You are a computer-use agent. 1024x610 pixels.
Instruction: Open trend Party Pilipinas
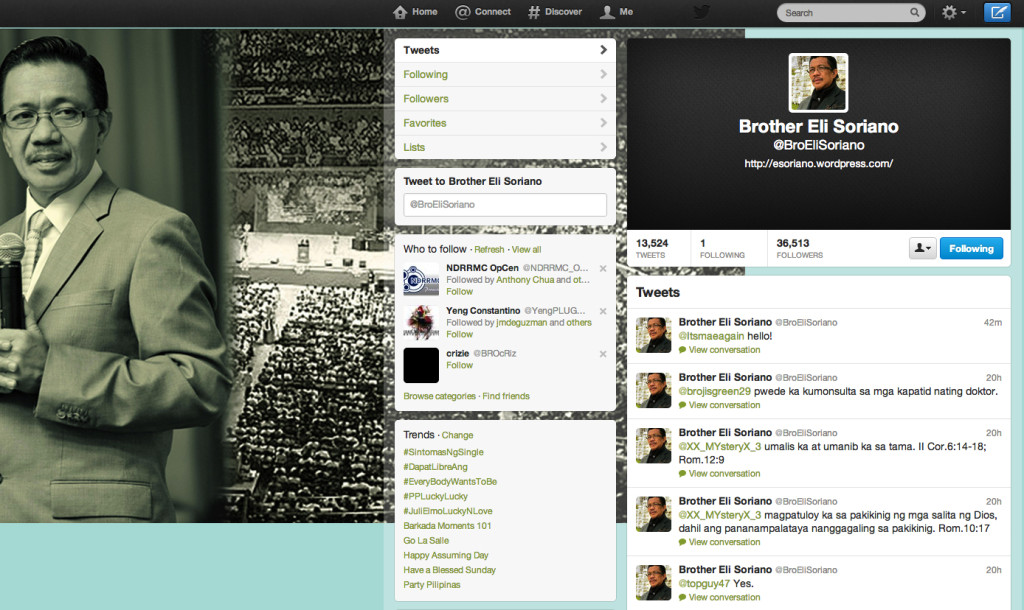(x=432, y=585)
